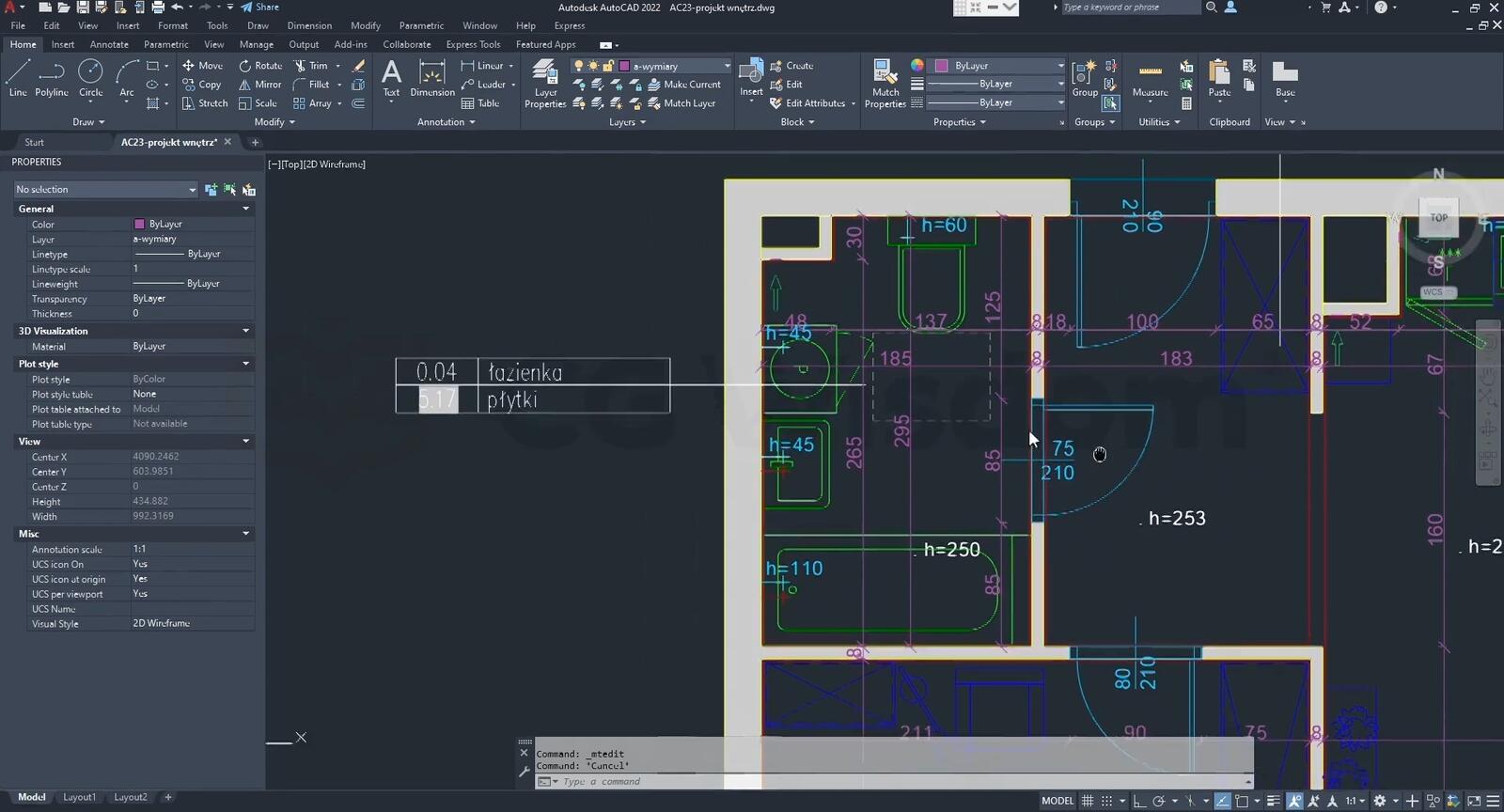Toggle polar tracking in status bar

pos(1159,801)
